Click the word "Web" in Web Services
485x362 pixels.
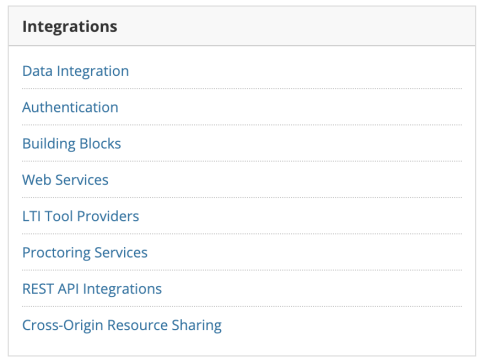point(37,180)
